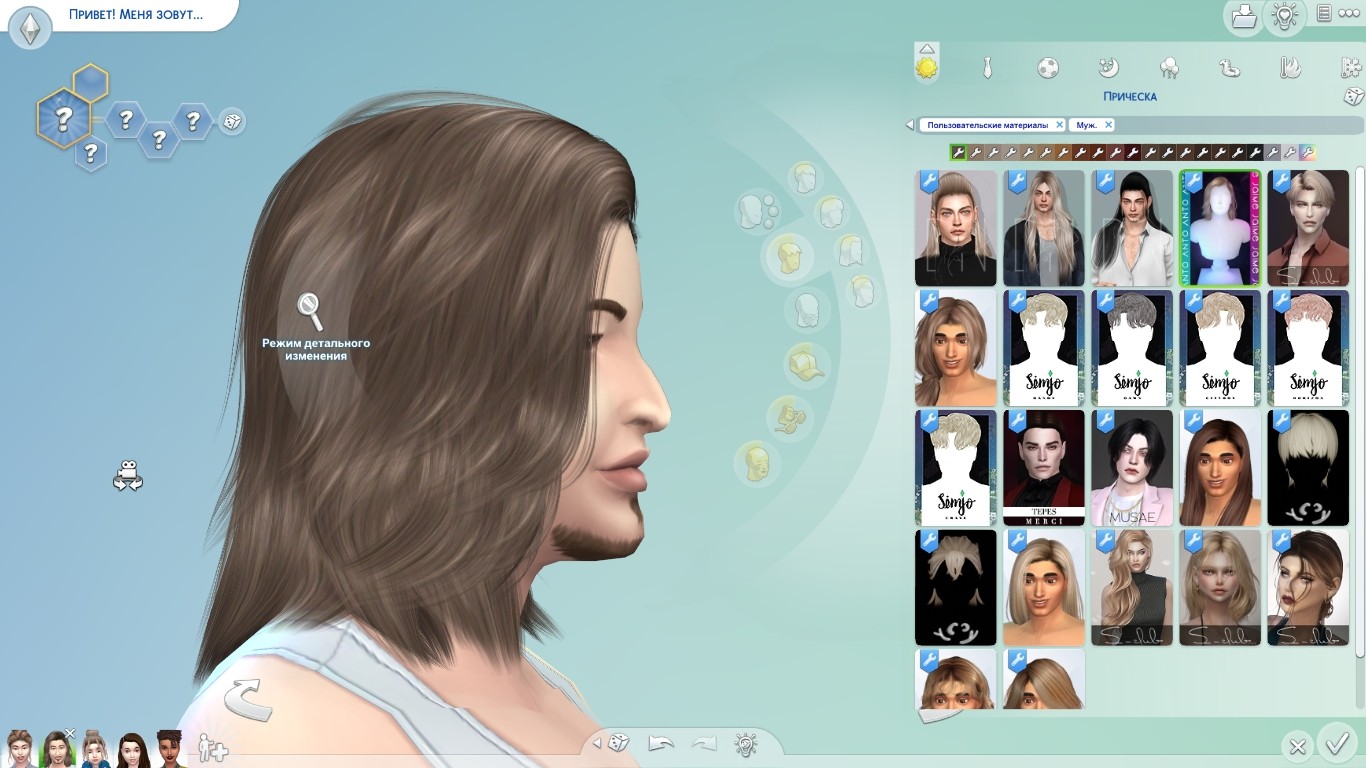Open the randomize options arrow beside bottom dice
Viewport: 1366px width, 768px height.
[x=597, y=743]
